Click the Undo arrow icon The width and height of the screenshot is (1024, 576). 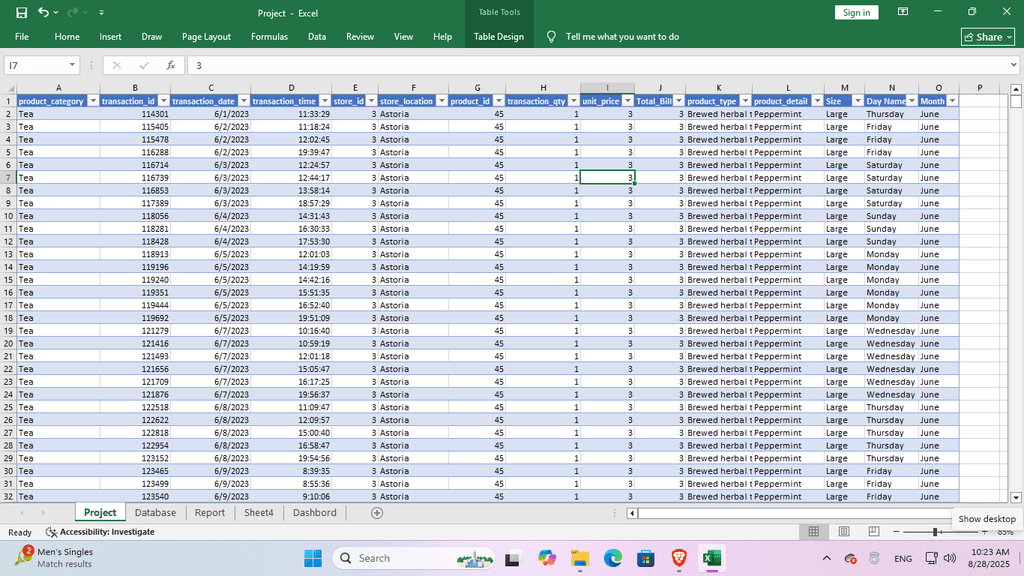[x=43, y=12]
